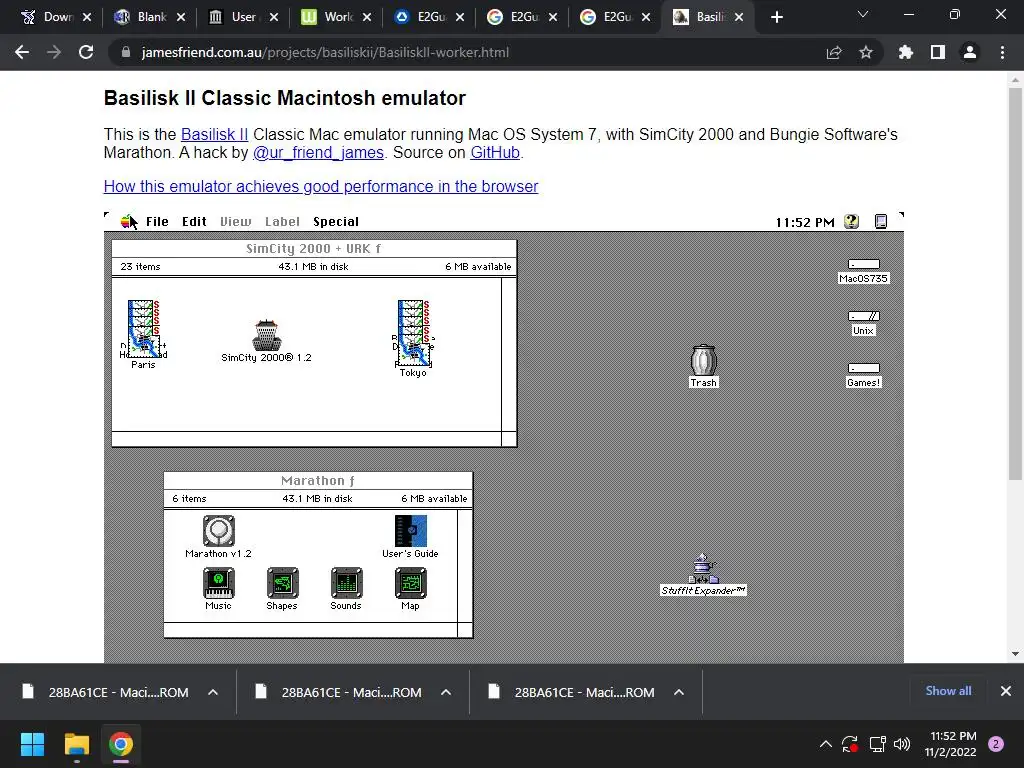This screenshot has height=768, width=1024.
Task: Open the User's Guide icon
Action: (x=411, y=531)
